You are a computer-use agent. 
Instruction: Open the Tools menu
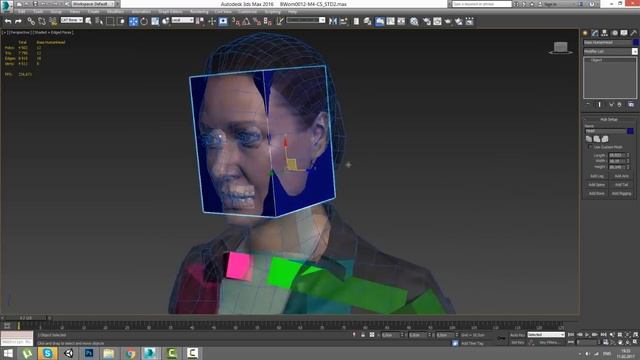38,12
